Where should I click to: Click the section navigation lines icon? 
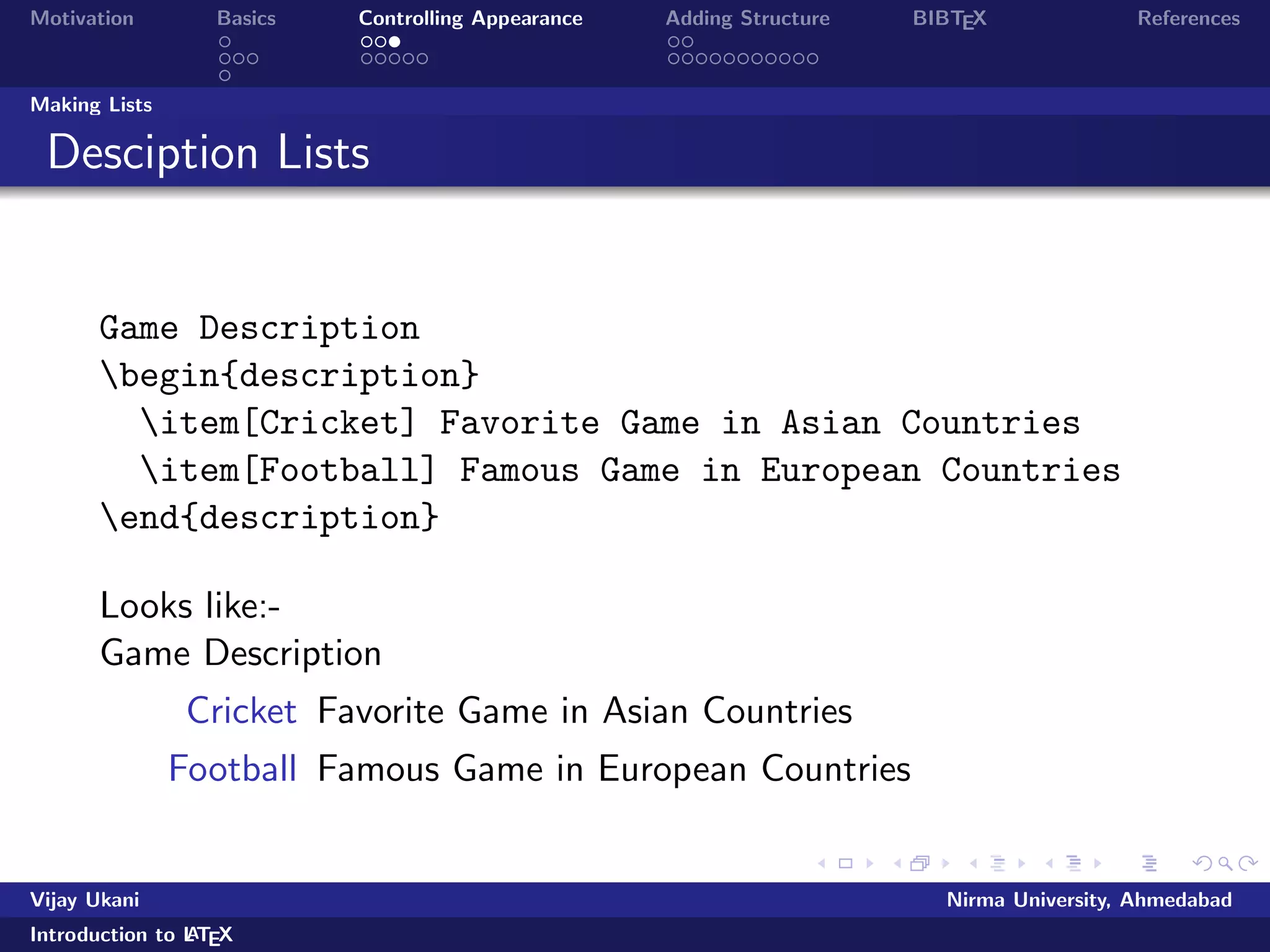[x=1074, y=863]
